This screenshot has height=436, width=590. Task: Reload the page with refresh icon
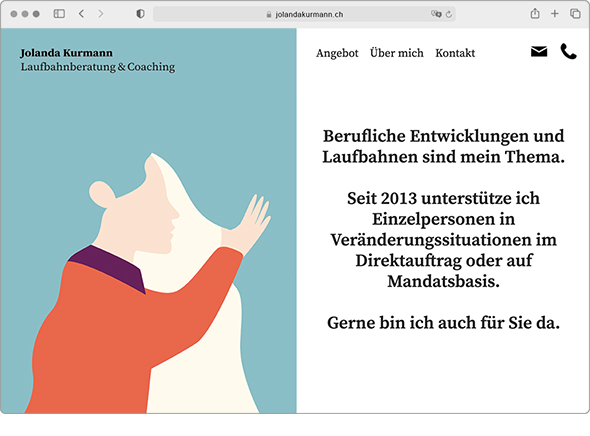(449, 14)
